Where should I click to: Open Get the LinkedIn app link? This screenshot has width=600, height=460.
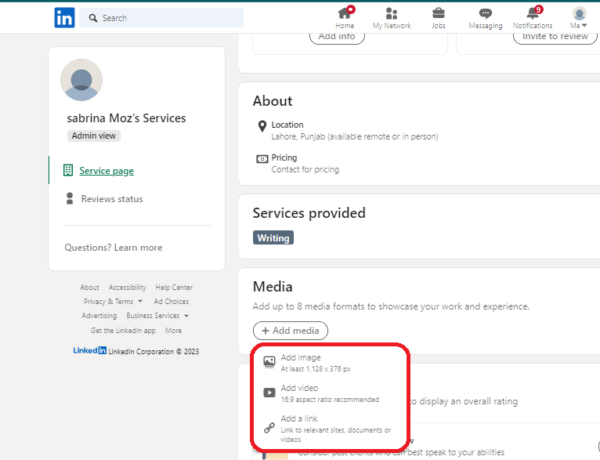(x=123, y=330)
